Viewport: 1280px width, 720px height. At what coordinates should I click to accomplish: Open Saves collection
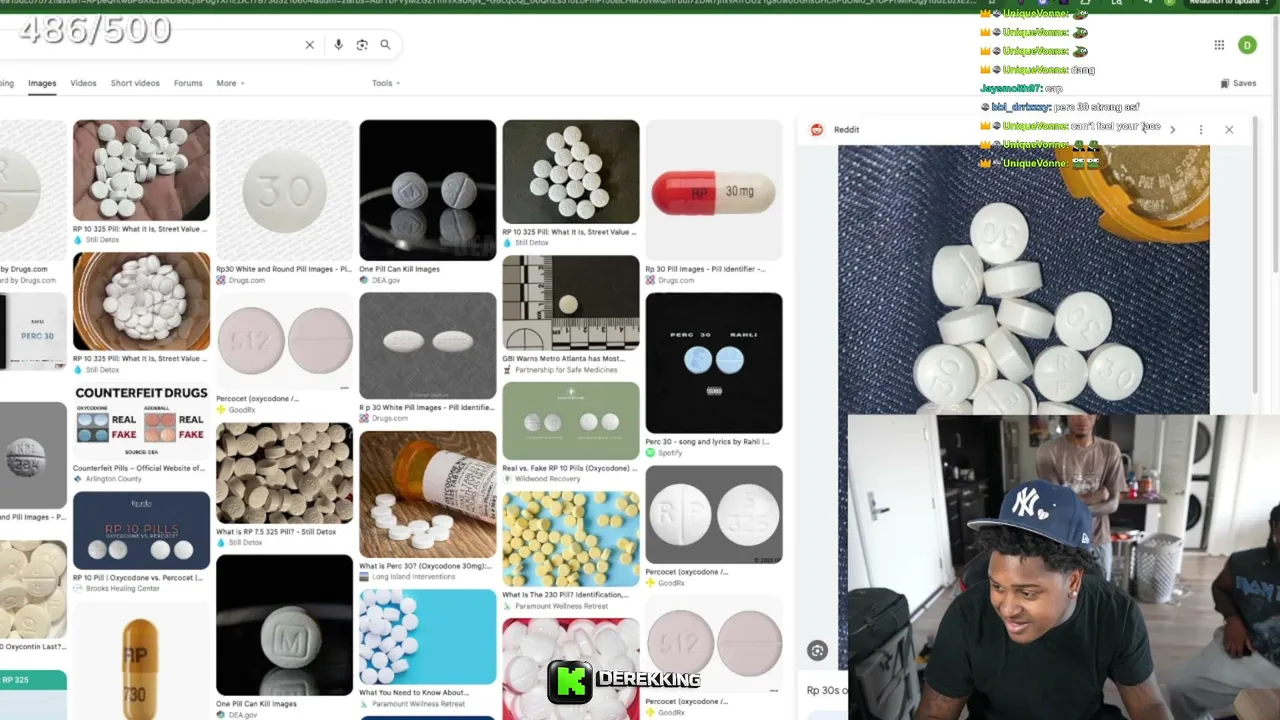tap(1238, 84)
